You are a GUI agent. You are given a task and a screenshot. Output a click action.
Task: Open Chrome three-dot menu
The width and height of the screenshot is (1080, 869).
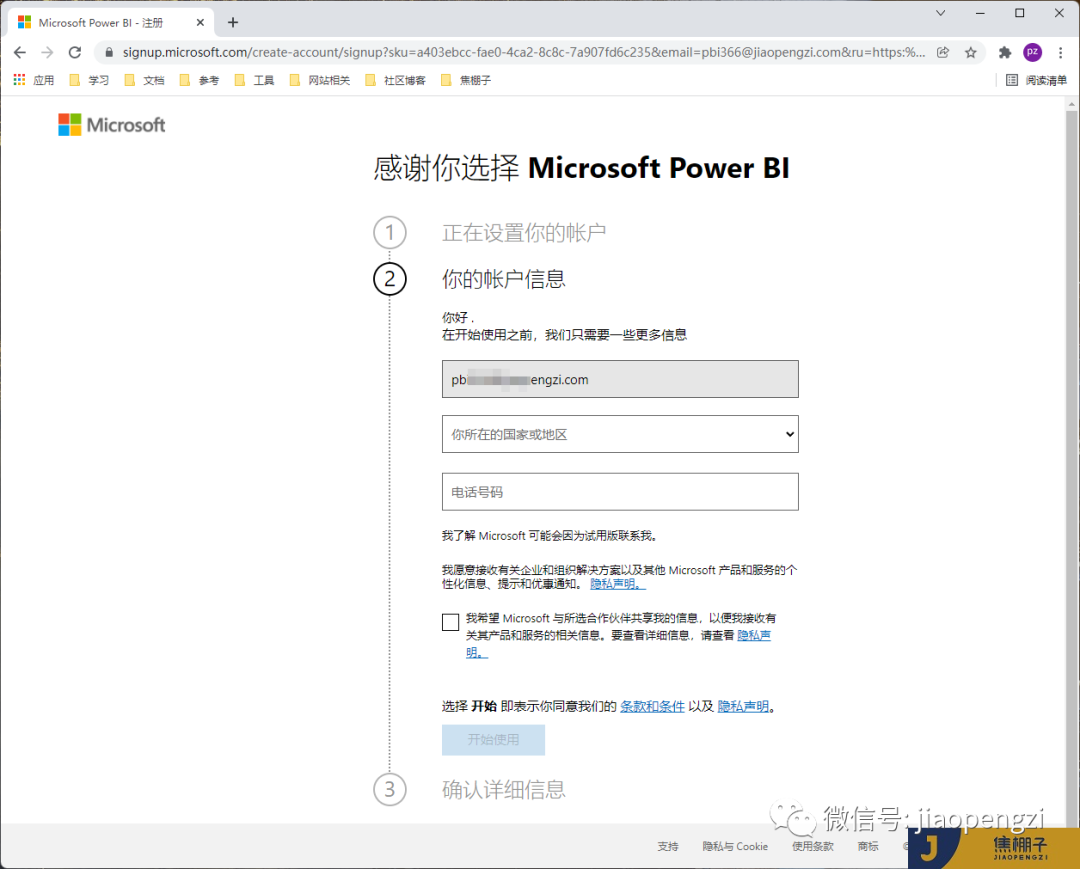1061,52
